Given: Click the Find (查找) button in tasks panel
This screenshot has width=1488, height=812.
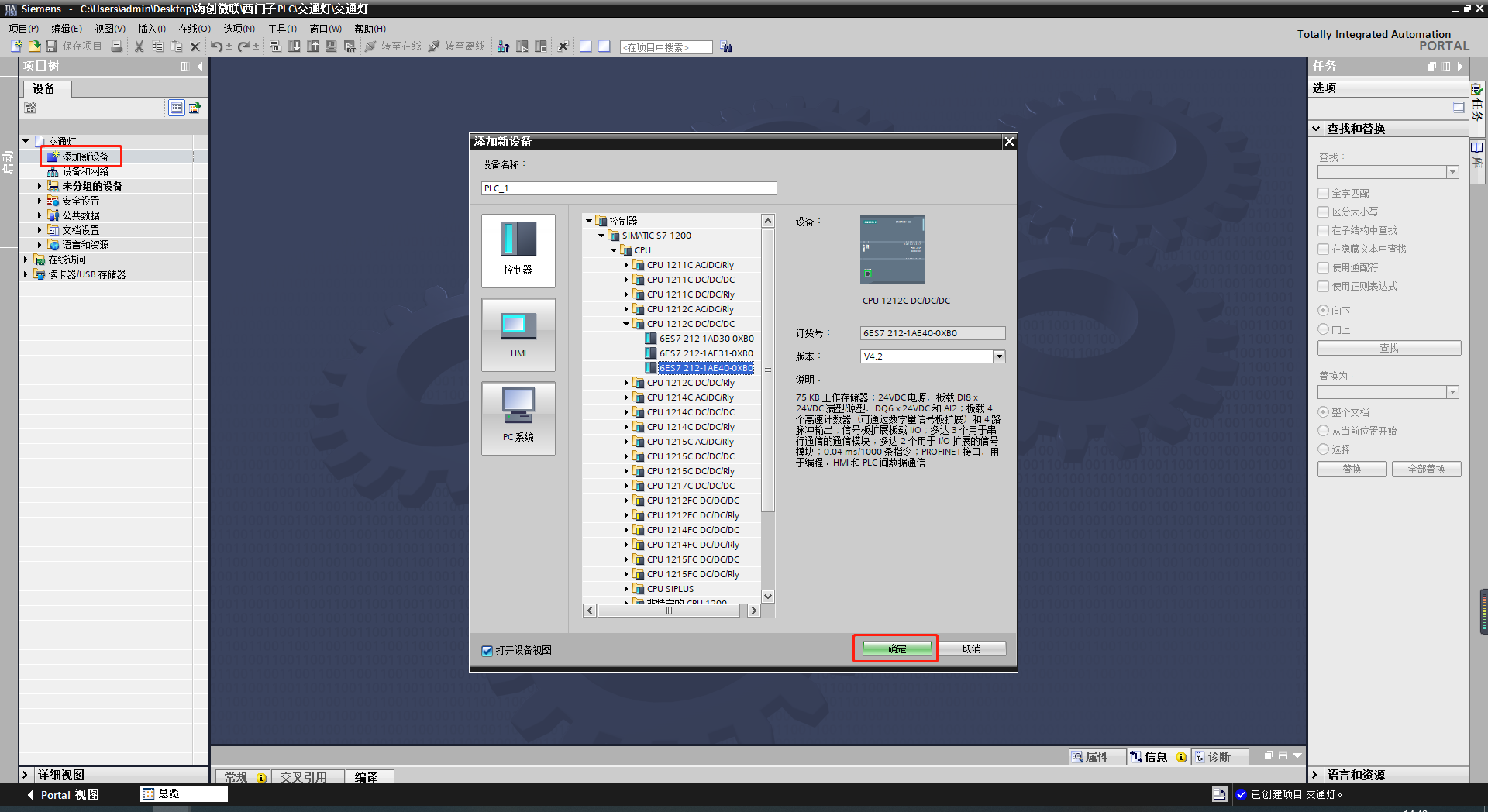Looking at the screenshot, I should pyautogui.click(x=1390, y=349).
